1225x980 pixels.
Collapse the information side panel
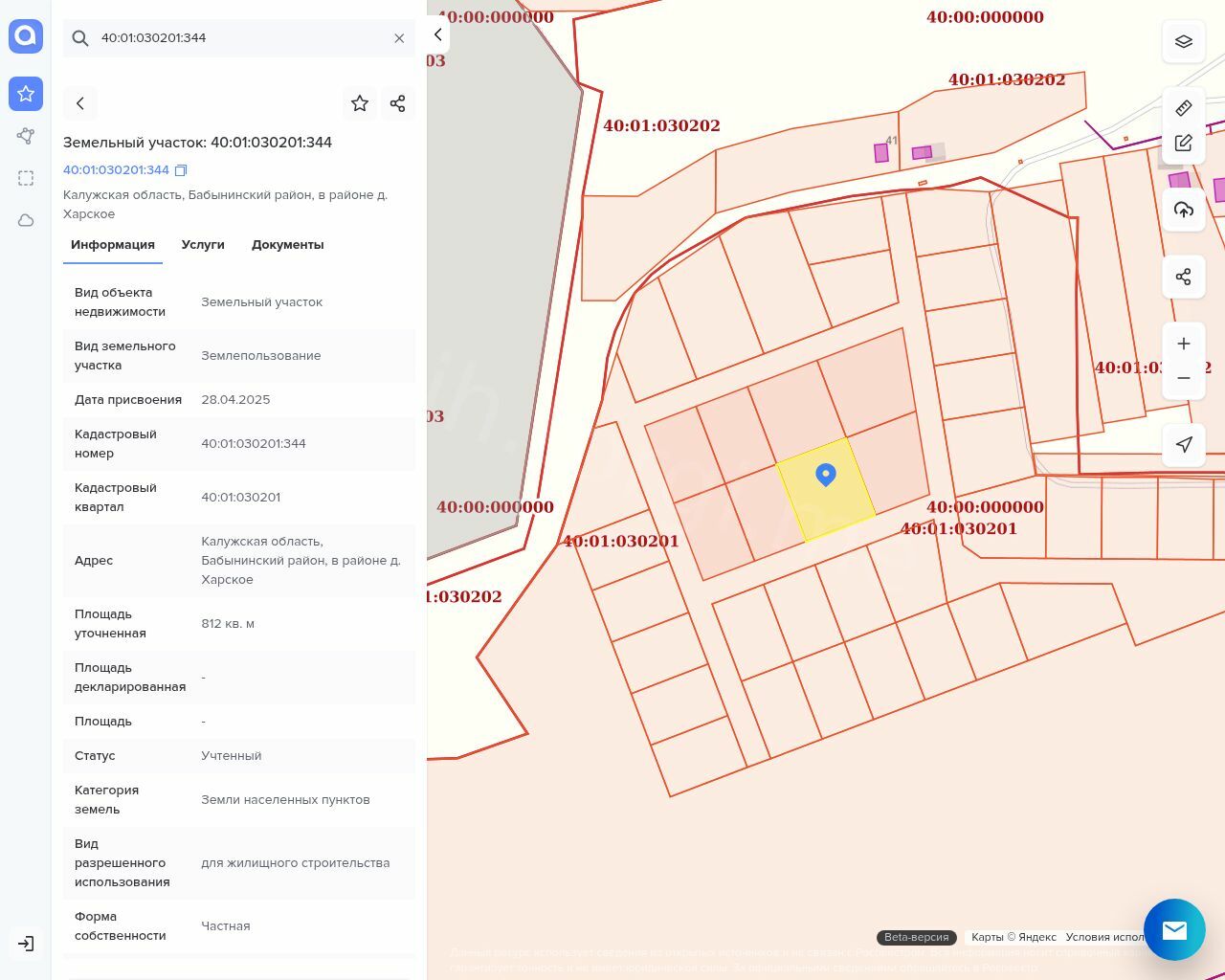click(x=437, y=34)
